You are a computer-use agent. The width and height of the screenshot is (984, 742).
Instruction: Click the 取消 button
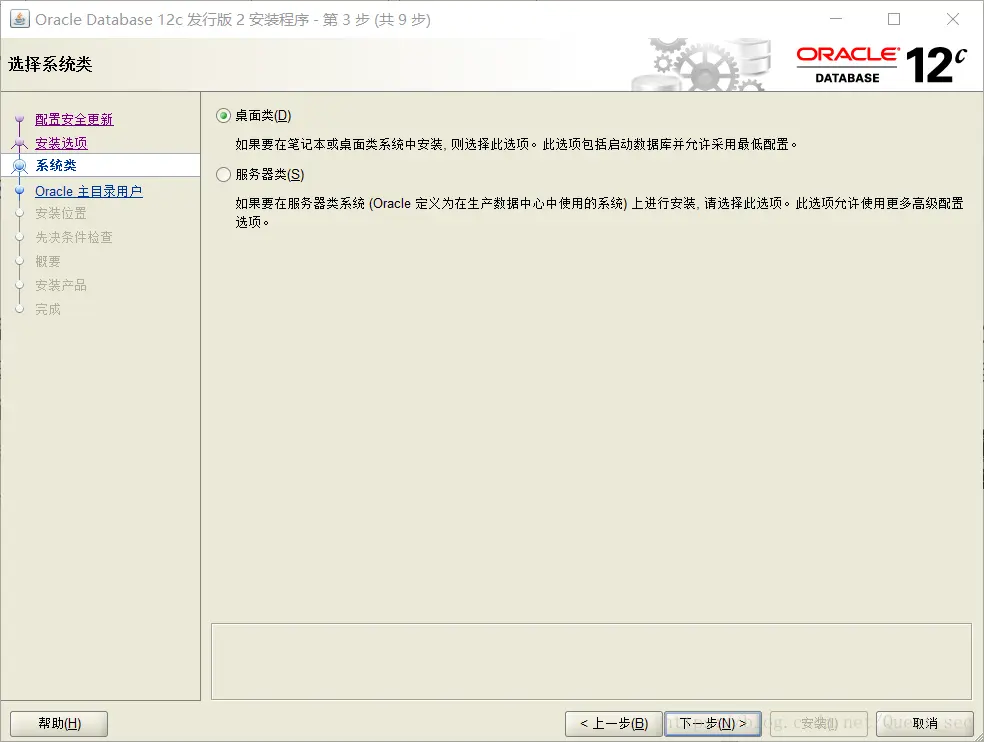pyautogui.click(x=925, y=723)
